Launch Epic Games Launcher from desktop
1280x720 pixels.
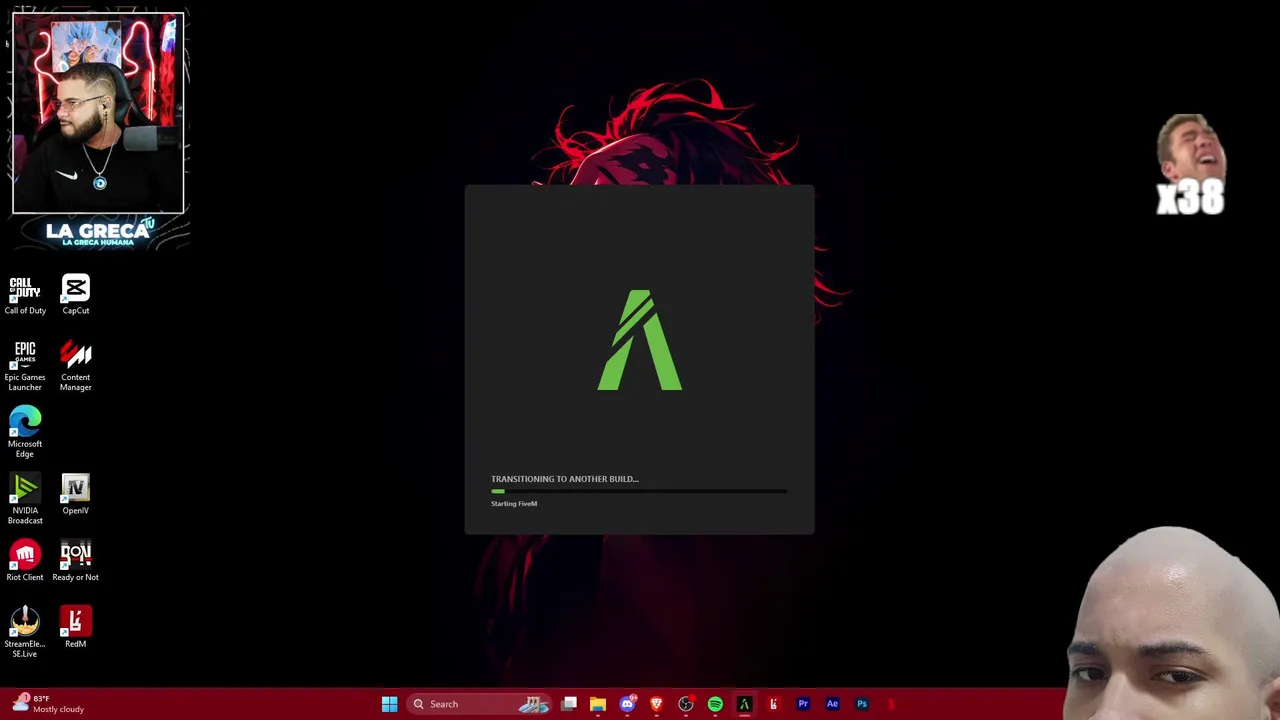pyautogui.click(x=25, y=367)
